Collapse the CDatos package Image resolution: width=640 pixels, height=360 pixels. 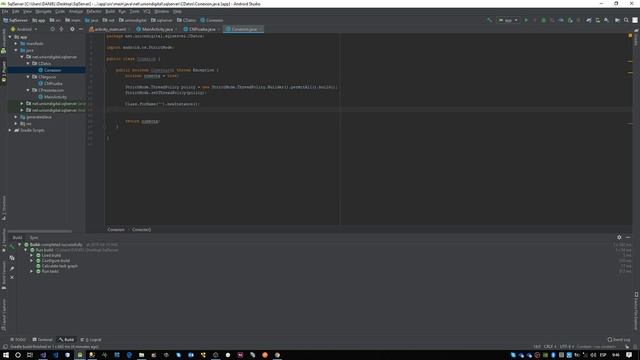28,64
